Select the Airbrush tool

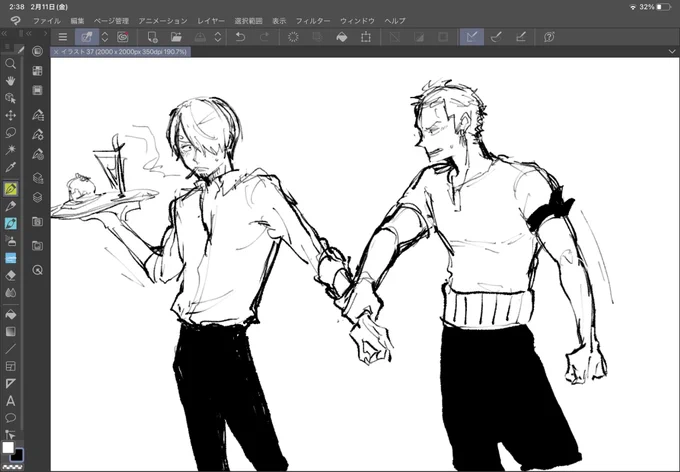pyautogui.click(x=10, y=240)
